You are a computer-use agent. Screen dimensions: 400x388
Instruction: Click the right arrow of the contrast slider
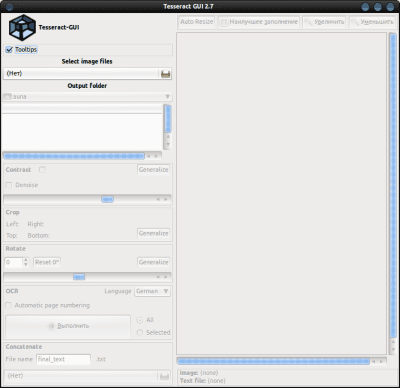166,199
